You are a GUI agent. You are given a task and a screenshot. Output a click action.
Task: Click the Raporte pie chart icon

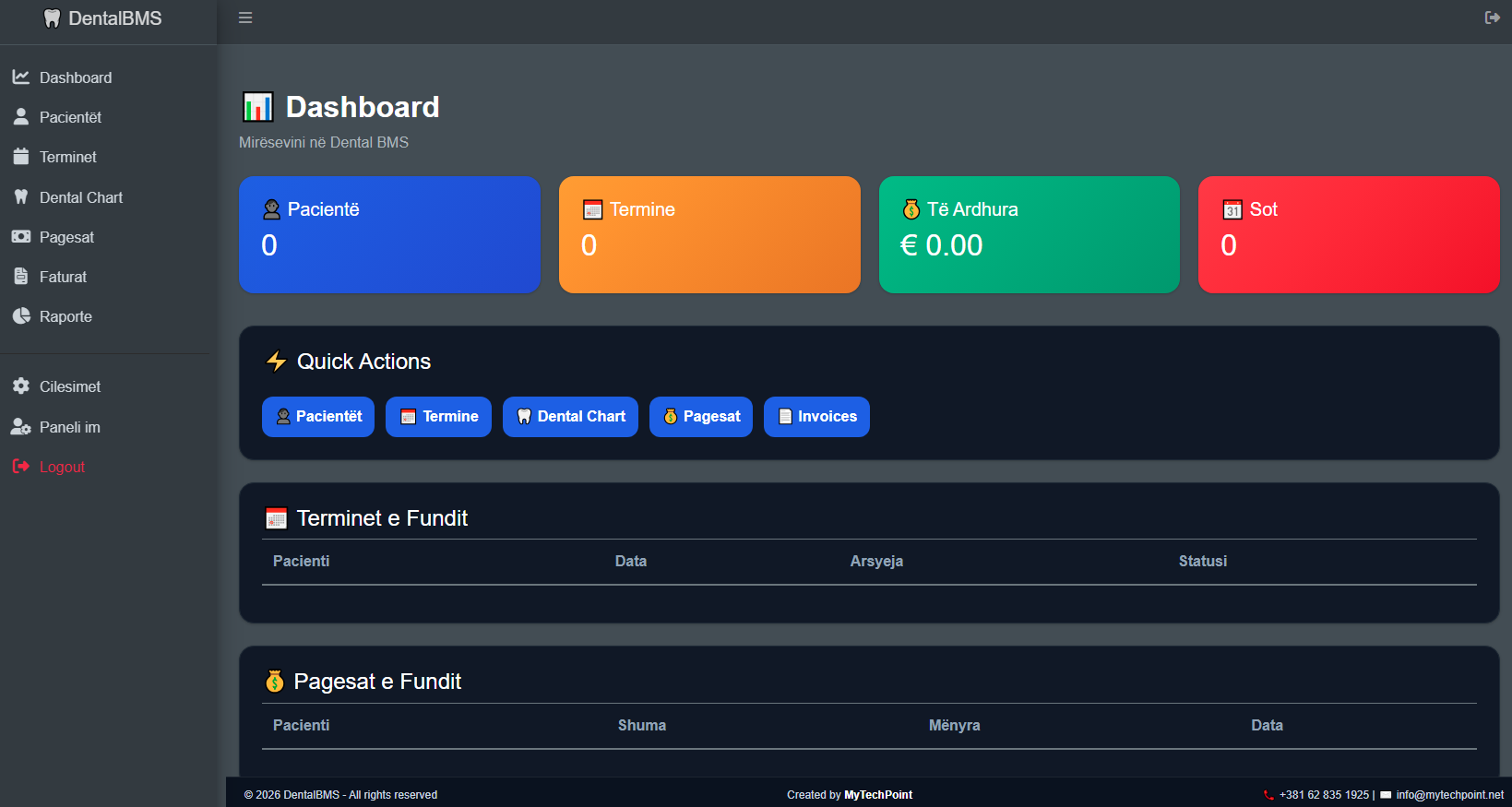(21, 316)
